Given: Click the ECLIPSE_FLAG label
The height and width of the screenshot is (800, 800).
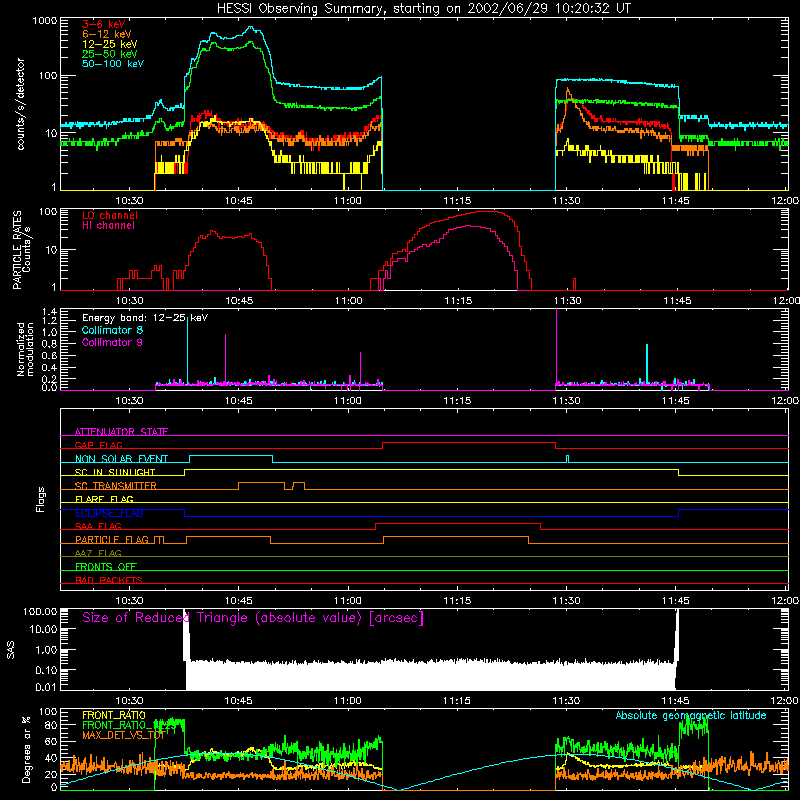Looking at the screenshot, I should point(109,513).
